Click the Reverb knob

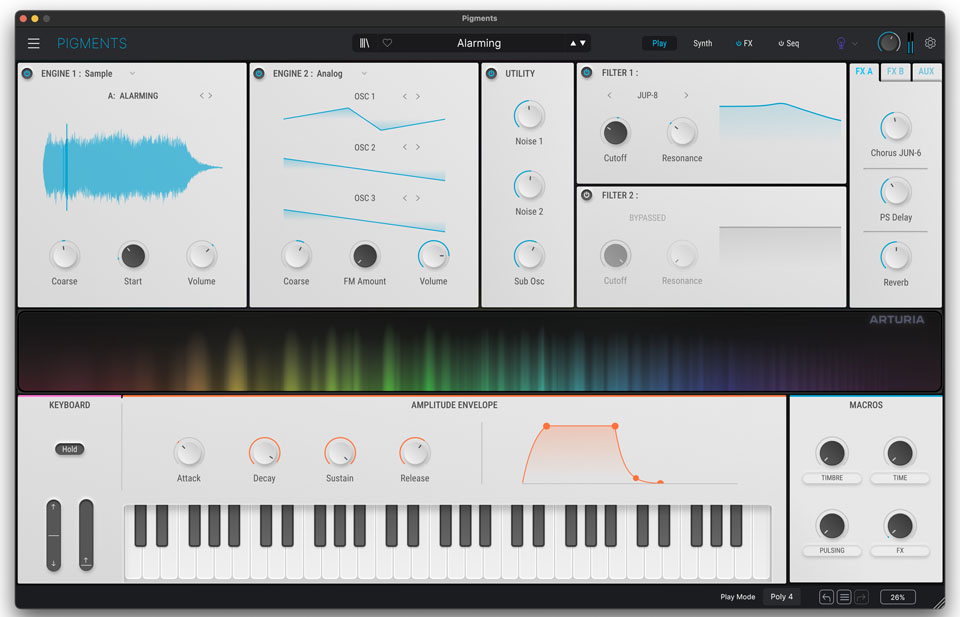896,257
